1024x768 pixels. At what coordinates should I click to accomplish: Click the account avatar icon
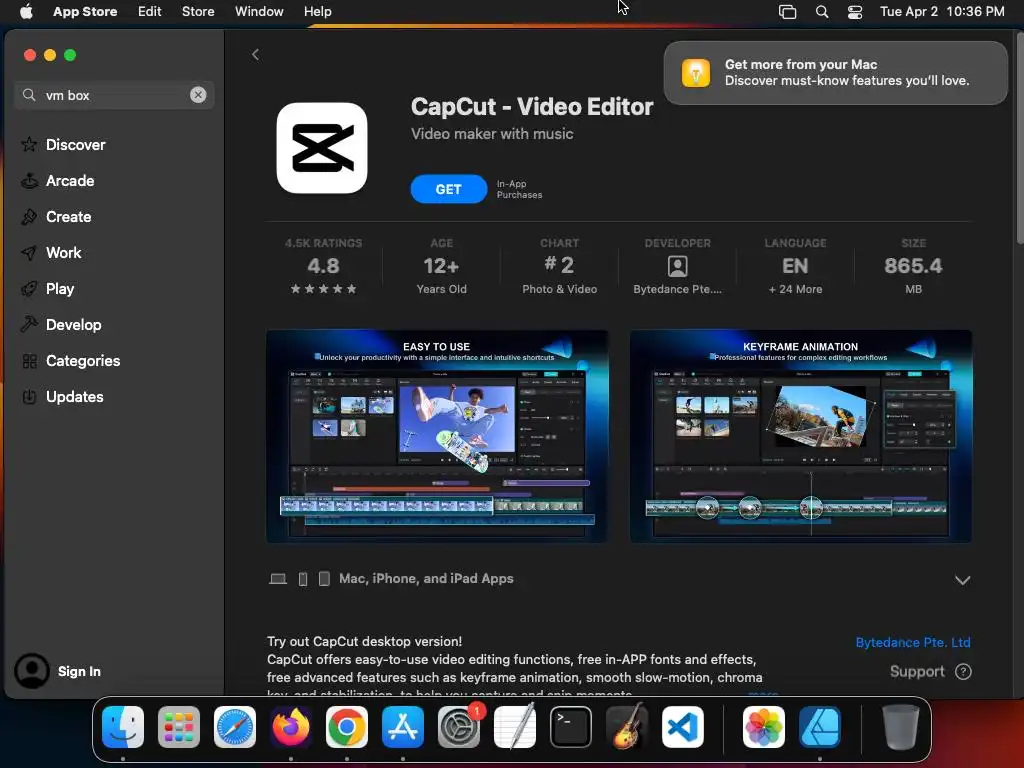click(x=32, y=671)
